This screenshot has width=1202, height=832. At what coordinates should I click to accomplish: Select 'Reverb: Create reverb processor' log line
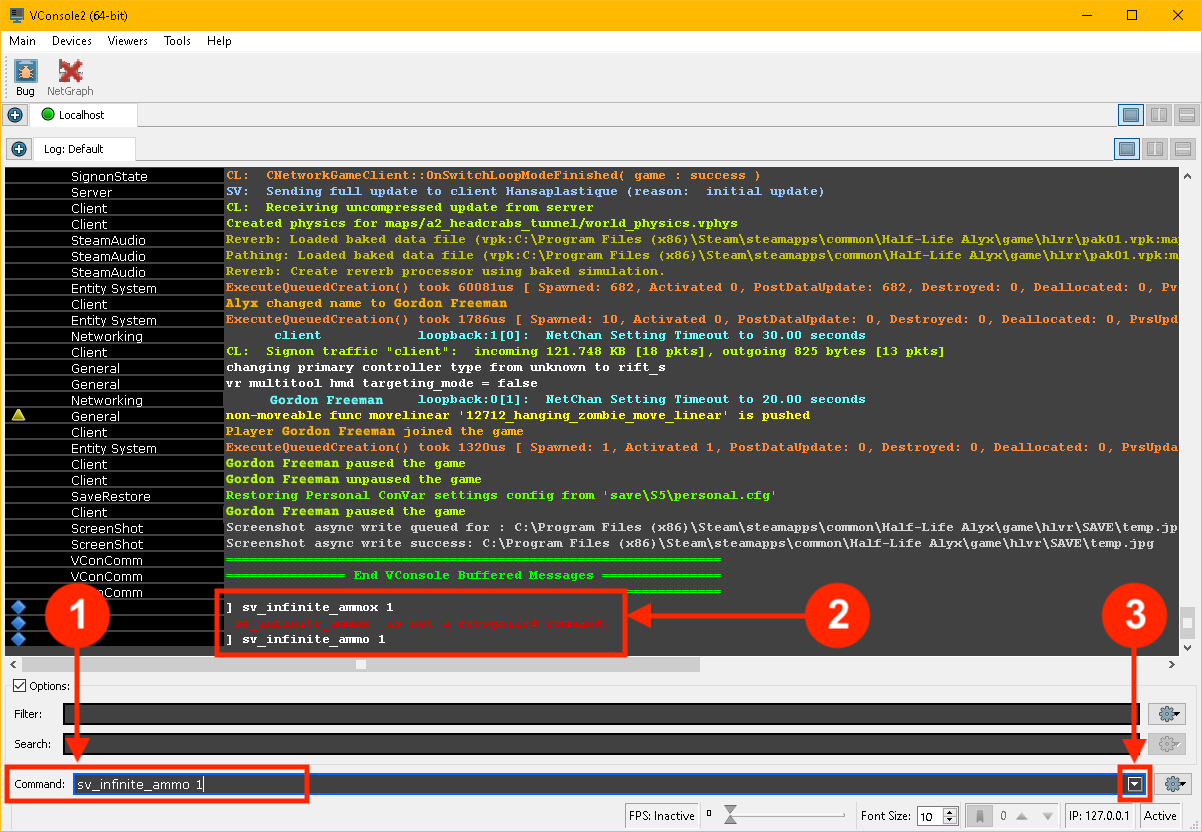point(445,271)
